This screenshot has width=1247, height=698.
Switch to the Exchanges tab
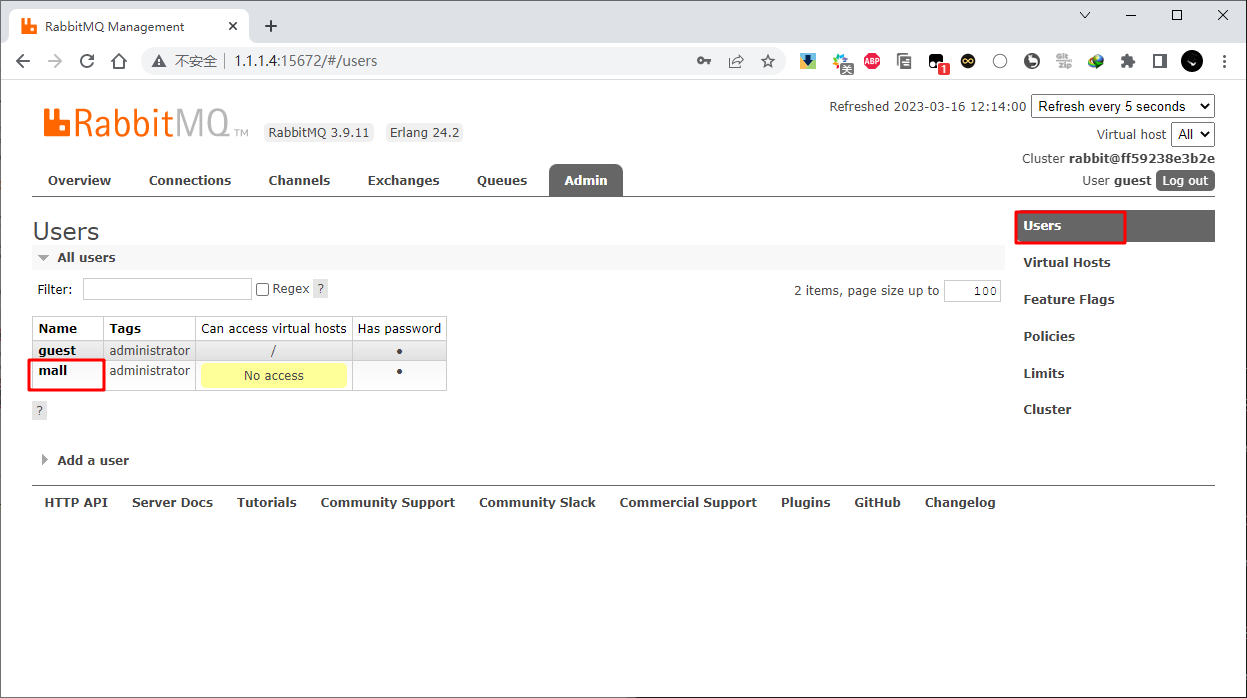click(x=403, y=181)
